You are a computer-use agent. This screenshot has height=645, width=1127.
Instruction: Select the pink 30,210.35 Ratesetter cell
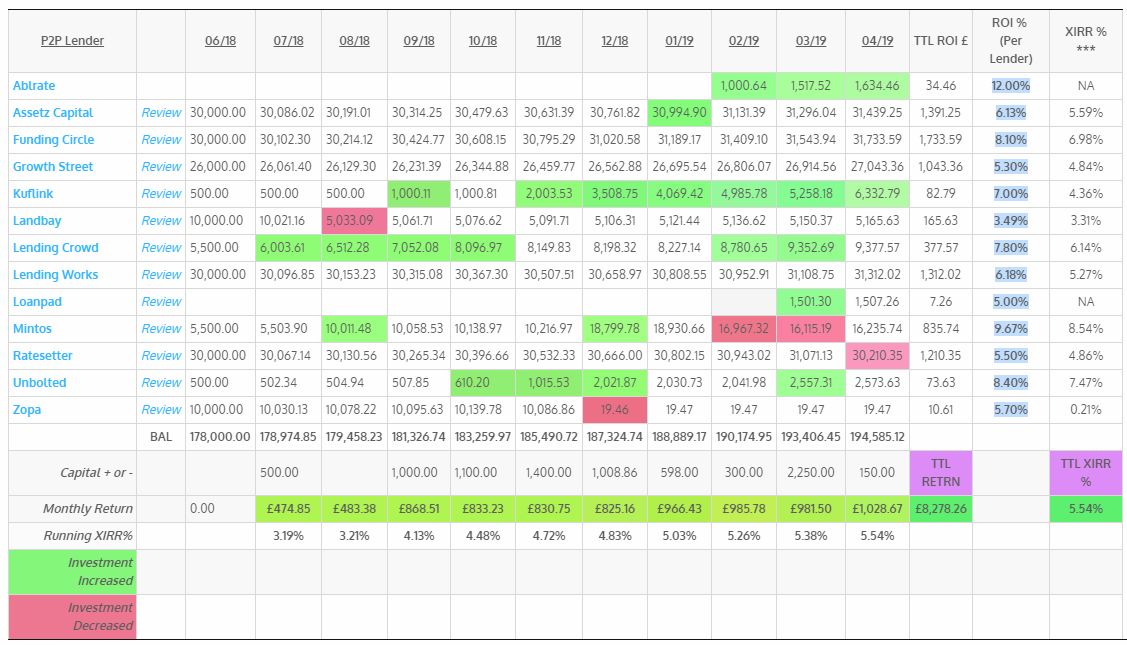[878, 356]
